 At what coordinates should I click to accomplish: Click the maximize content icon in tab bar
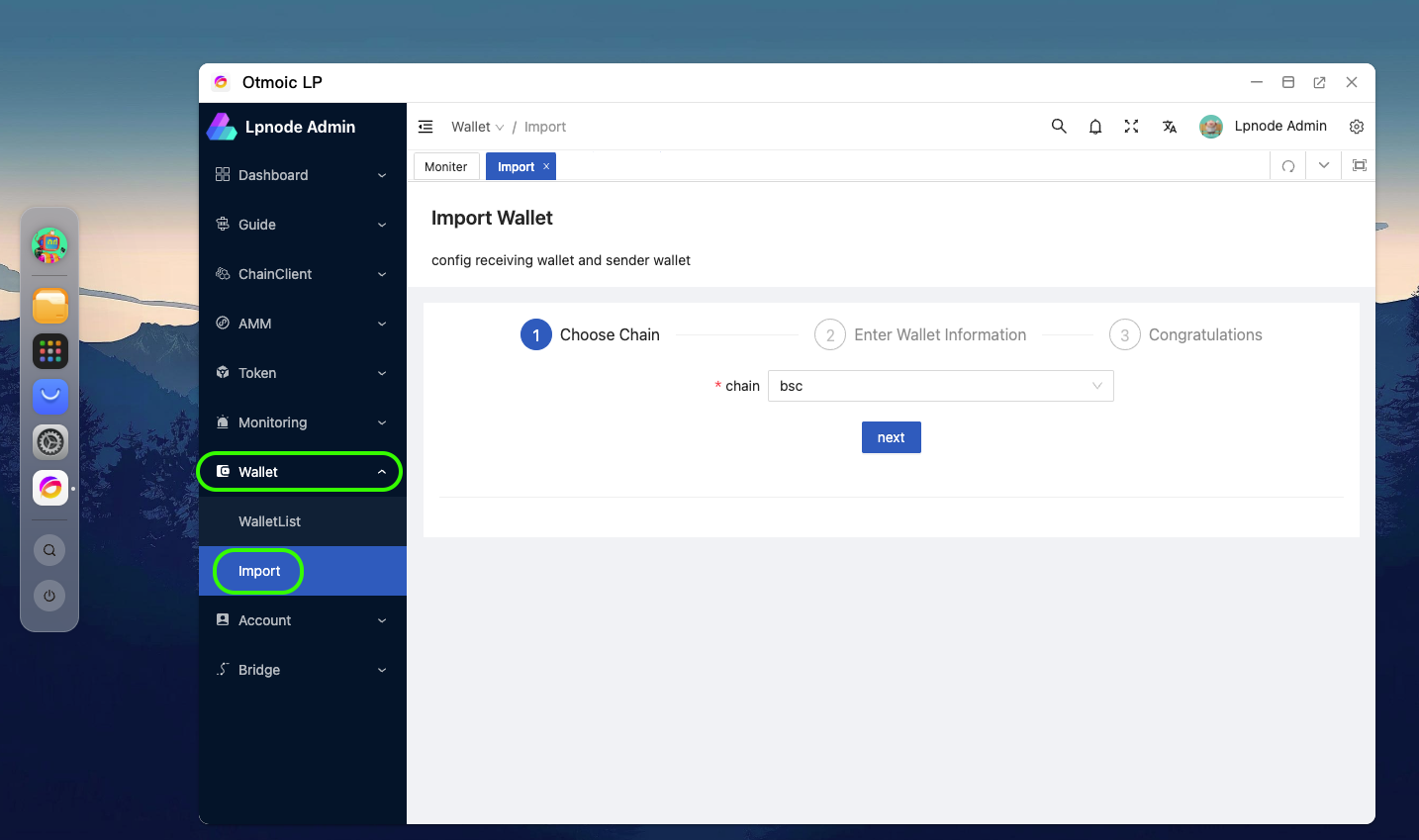pyautogui.click(x=1360, y=166)
